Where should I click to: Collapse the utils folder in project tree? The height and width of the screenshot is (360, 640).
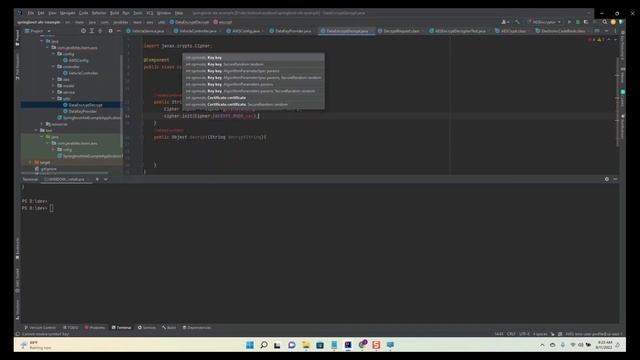(53, 98)
